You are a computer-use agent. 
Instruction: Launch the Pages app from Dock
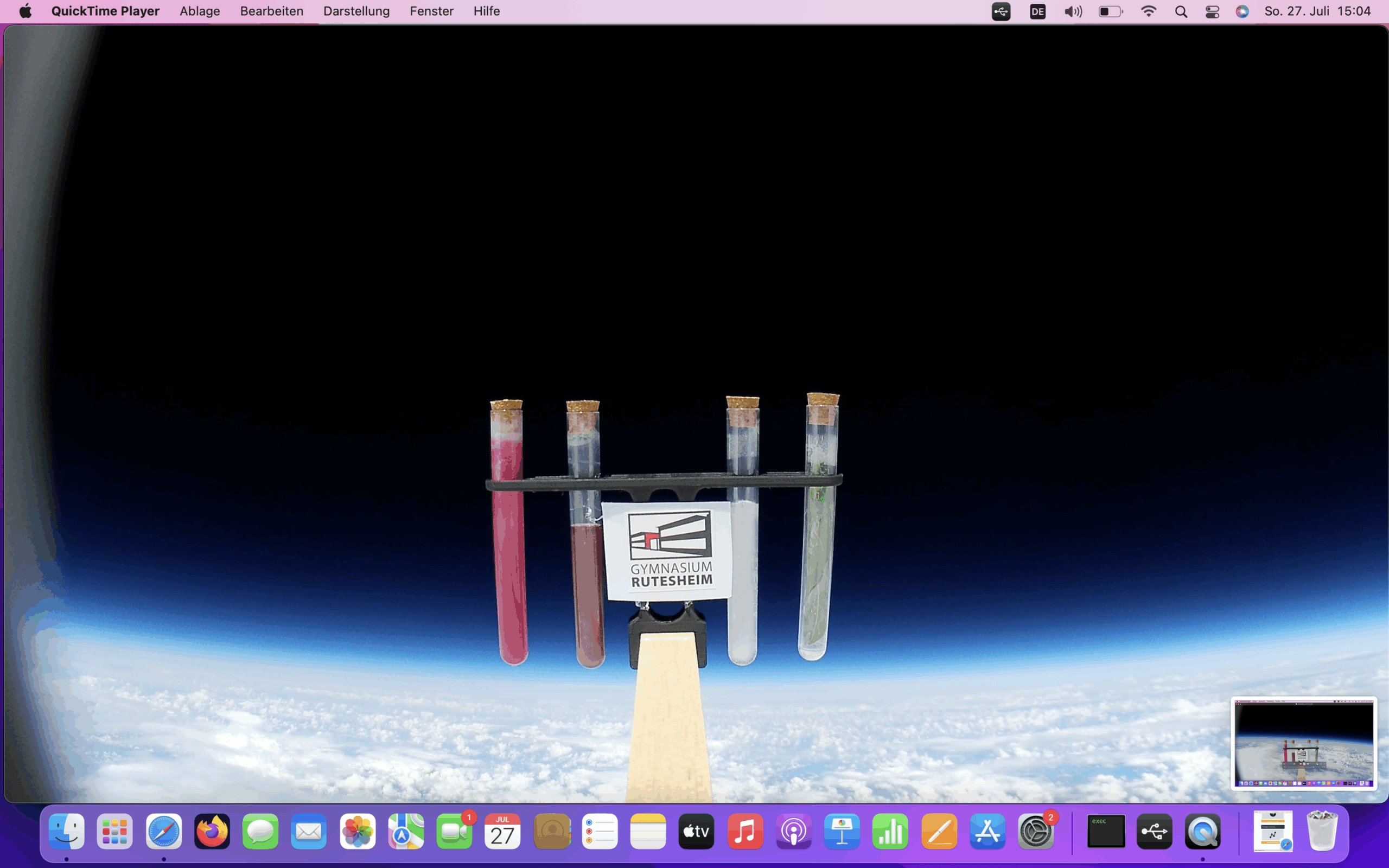coord(939,832)
